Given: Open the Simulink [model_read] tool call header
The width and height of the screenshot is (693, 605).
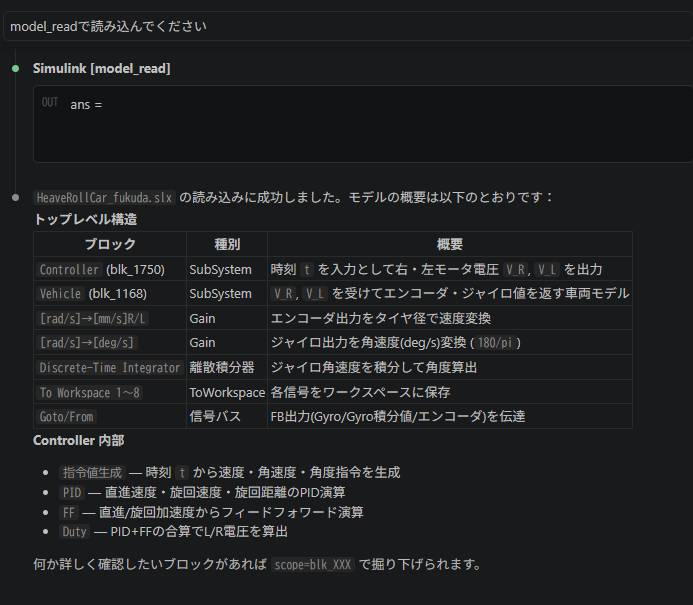Looking at the screenshot, I should pyautogui.click(x=102, y=68).
